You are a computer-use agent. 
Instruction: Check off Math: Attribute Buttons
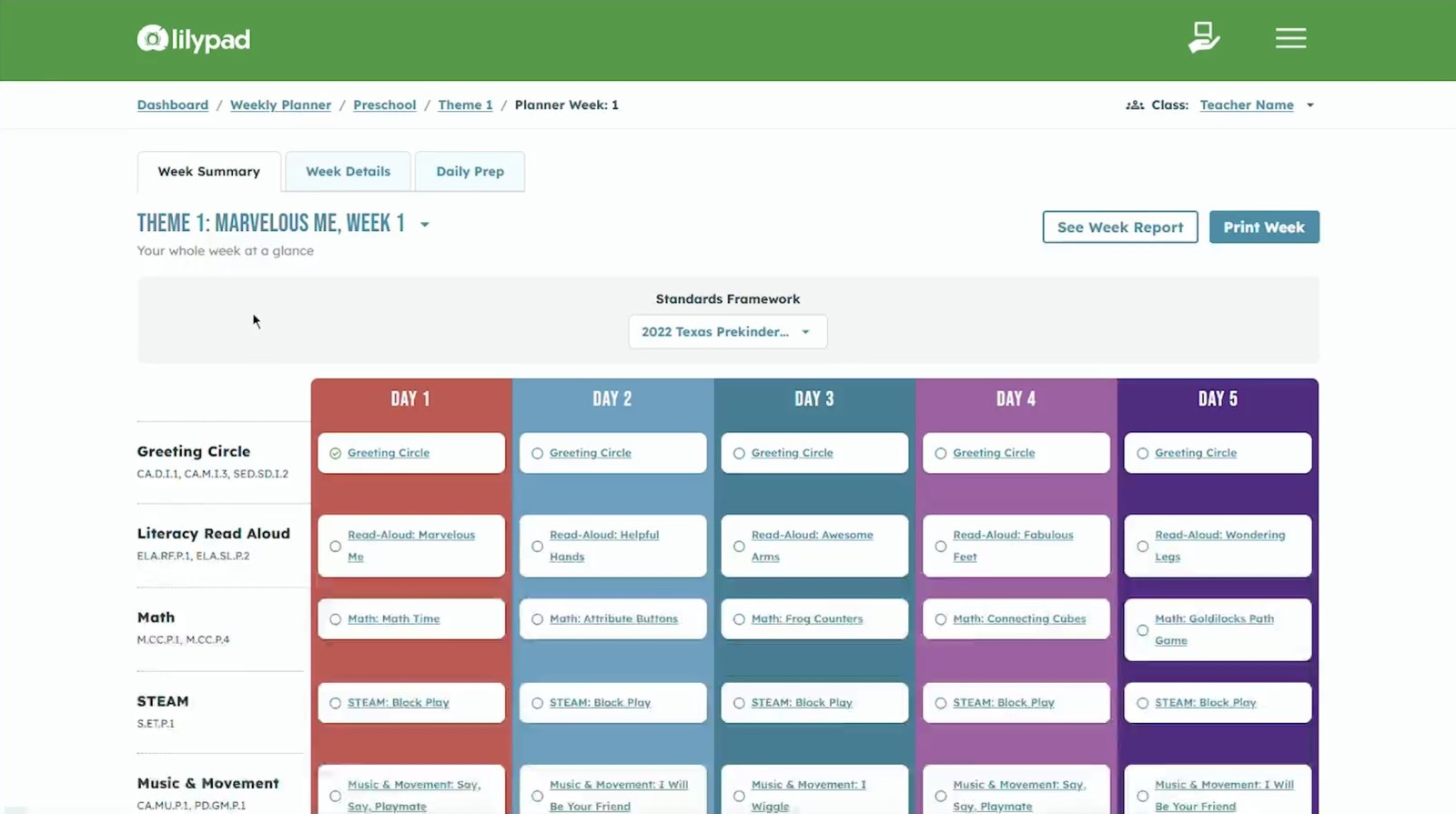(538, 619)
